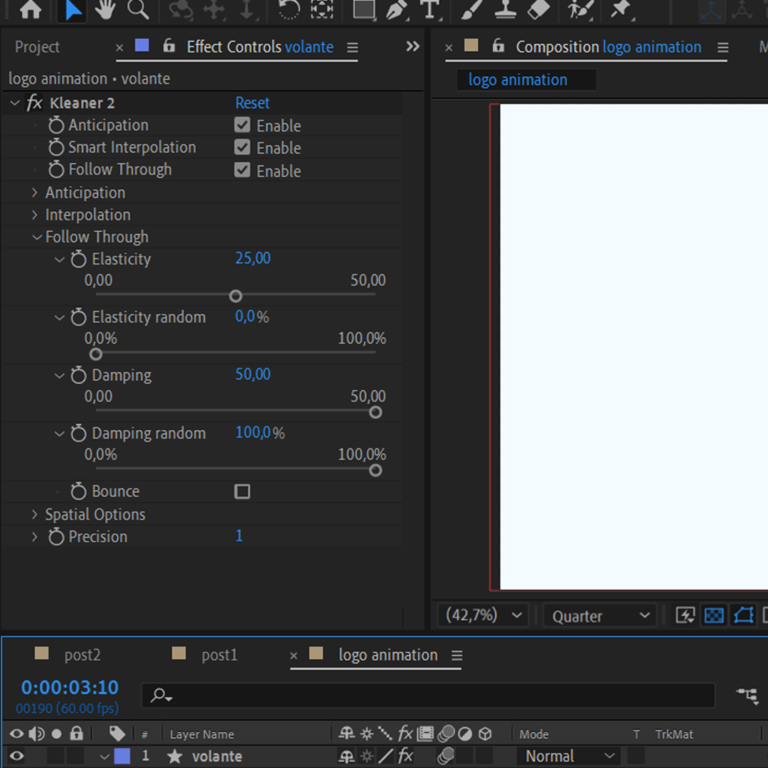768x768 pixels.
Task: Uncheck Smart Interpolation Enable checkbox
Action: point(242,147)
